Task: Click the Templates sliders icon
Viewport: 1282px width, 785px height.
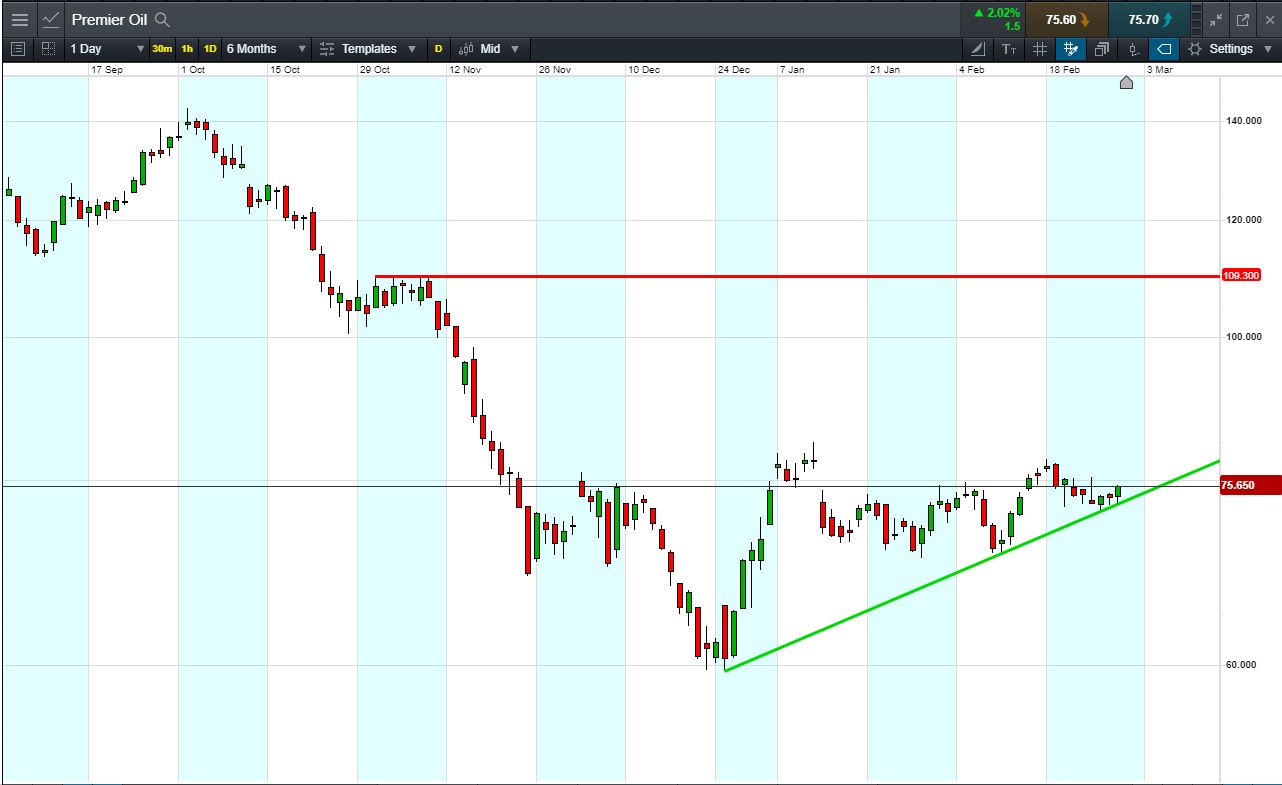Action: [x=327, y=48]
